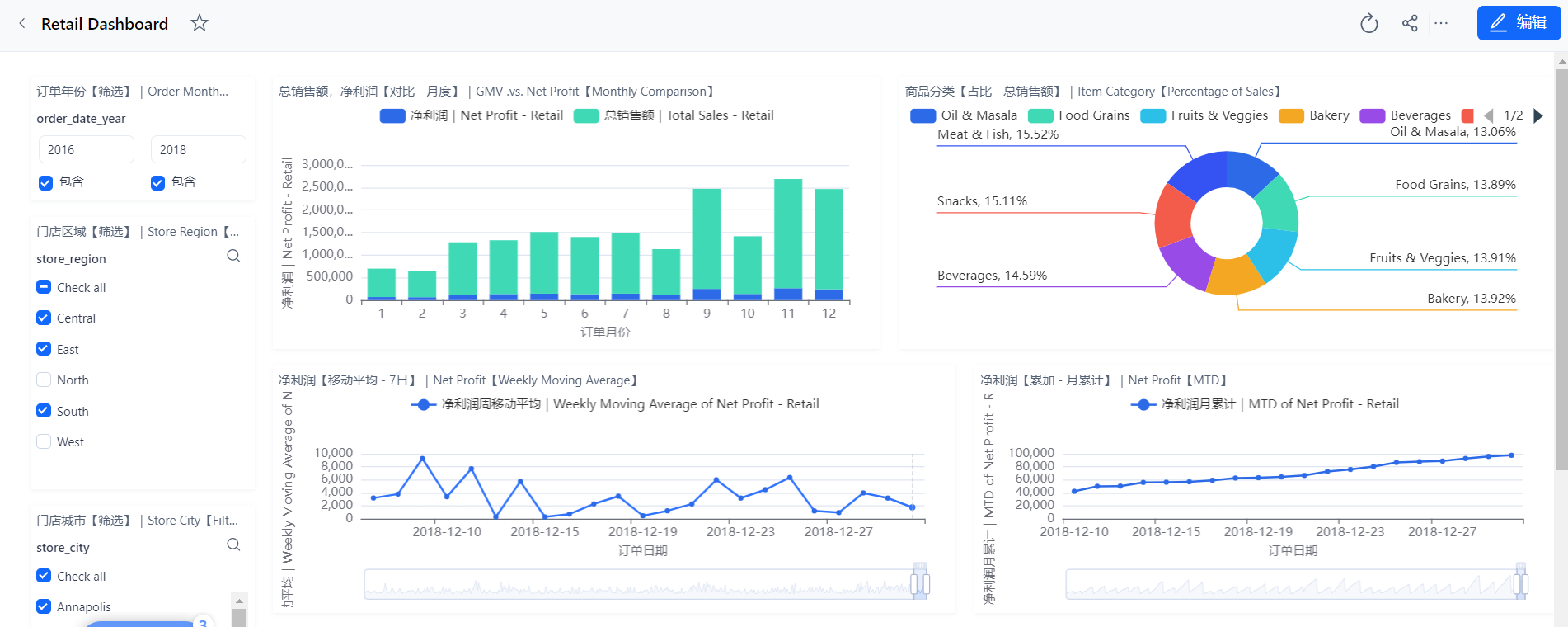Set end year field showing 2018

tap(198, 149)
